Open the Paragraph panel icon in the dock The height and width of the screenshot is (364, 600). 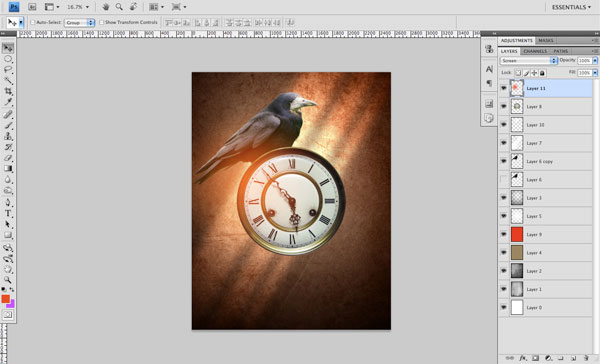tap(489, 83)
